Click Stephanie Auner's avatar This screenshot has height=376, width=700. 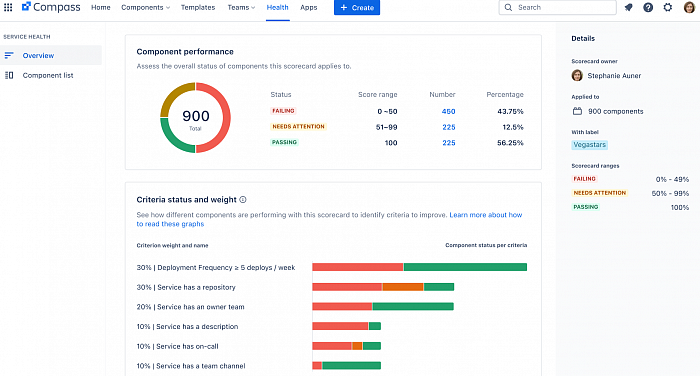pyautogui.click(x=577, y=75)
